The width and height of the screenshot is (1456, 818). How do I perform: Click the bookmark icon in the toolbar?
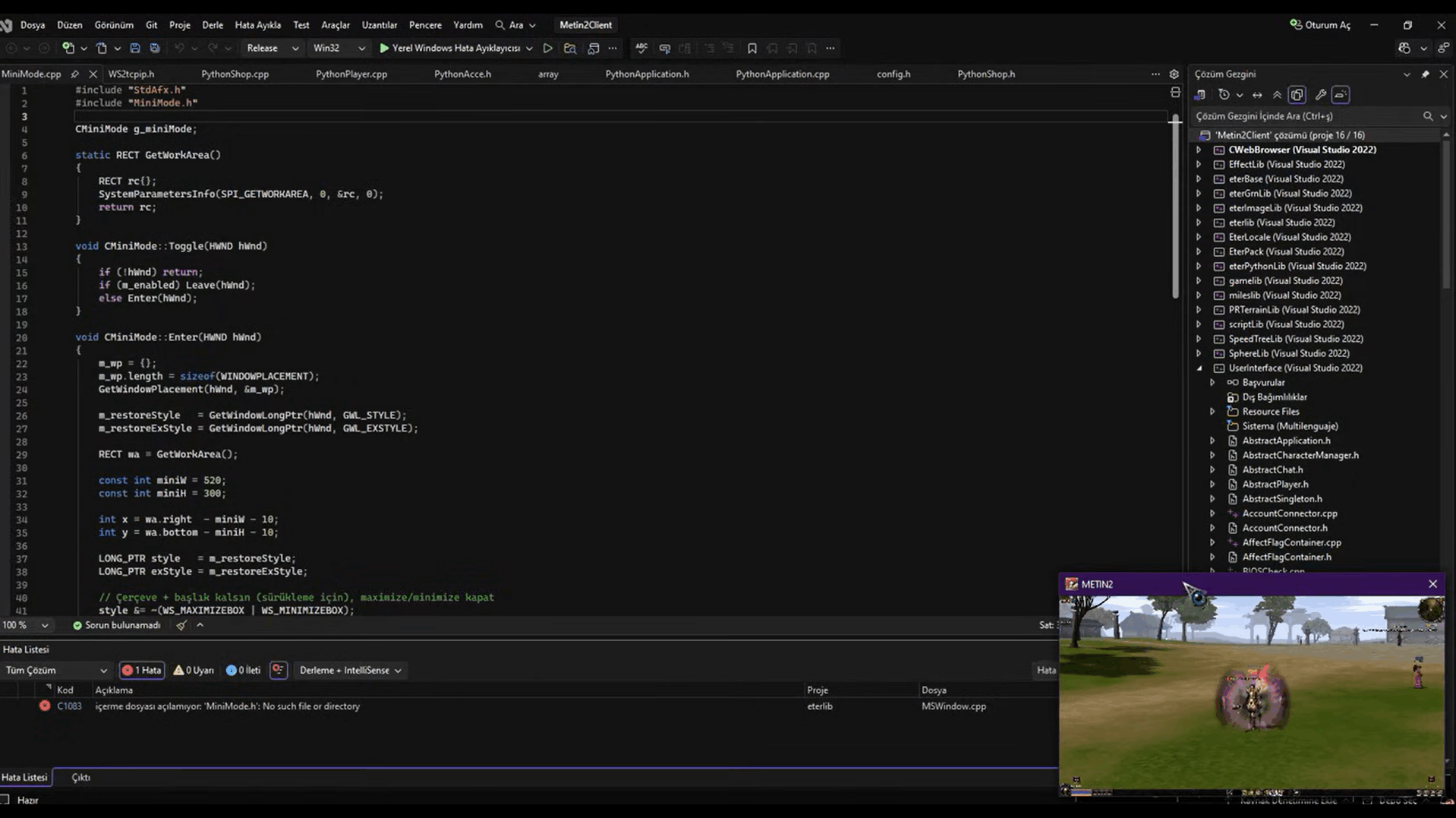point(752,48)
